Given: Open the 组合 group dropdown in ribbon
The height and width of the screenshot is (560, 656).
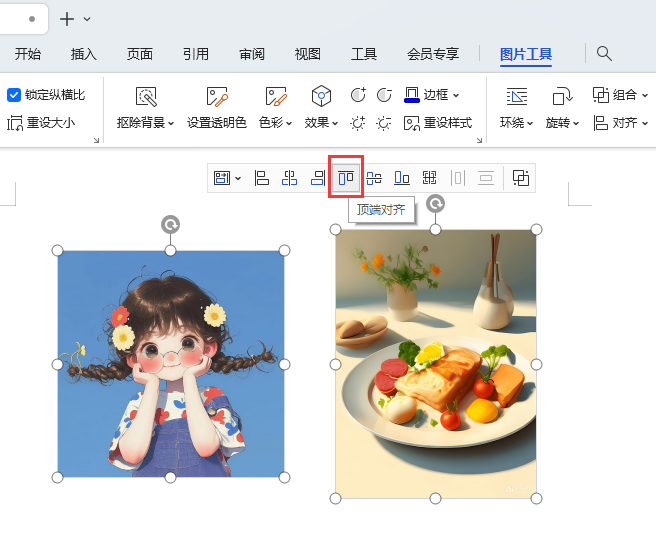Looking at the screenshot, I should coord(620,95).
